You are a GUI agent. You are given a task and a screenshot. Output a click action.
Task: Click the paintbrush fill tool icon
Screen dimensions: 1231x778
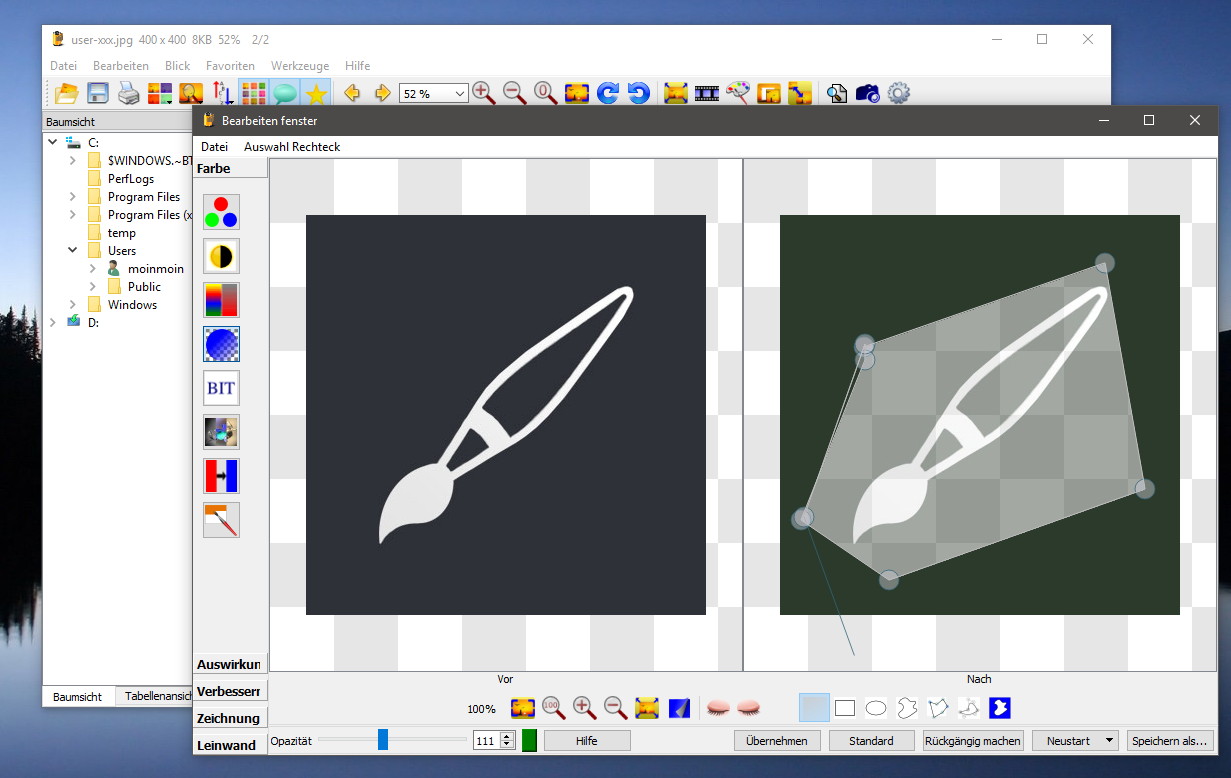pyautogui.click(x=221, y=520)
